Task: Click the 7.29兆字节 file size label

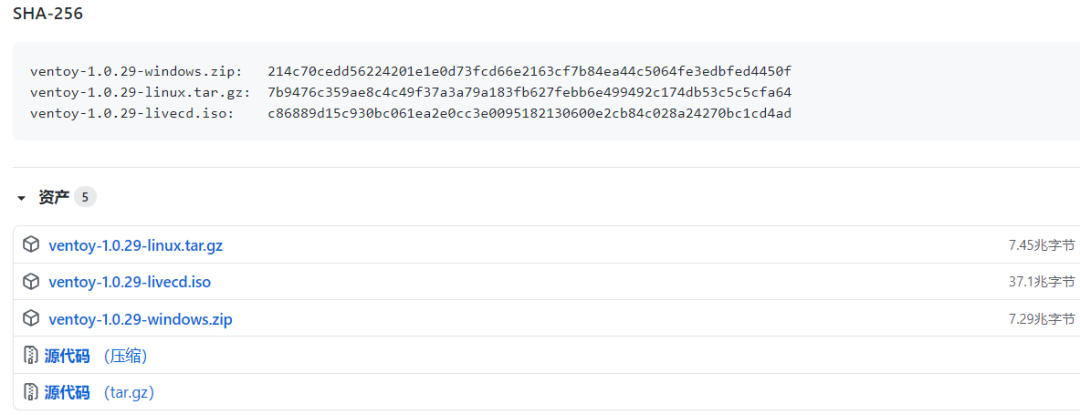Action: click(x=1041, y=319)
